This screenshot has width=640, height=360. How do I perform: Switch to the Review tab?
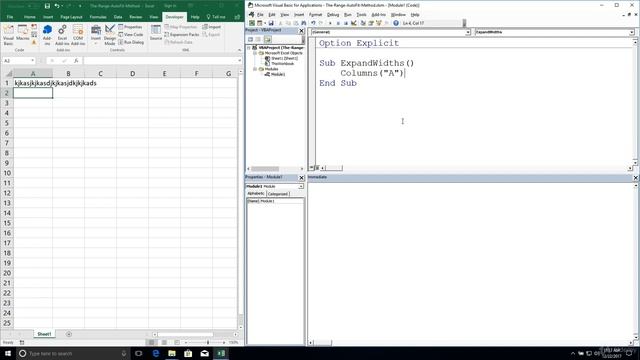(x=136, y=17)
